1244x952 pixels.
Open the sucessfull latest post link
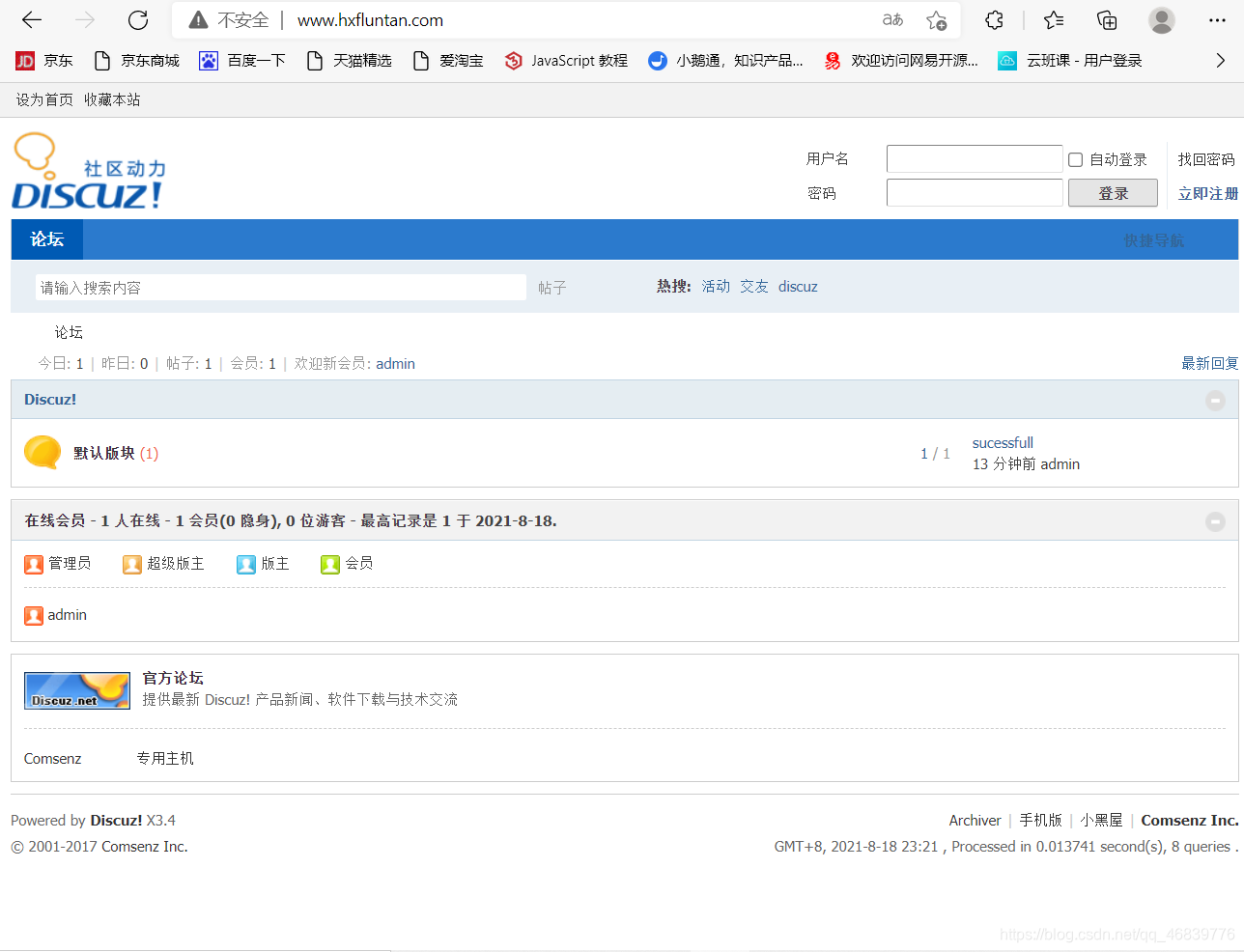(1003, 443)
